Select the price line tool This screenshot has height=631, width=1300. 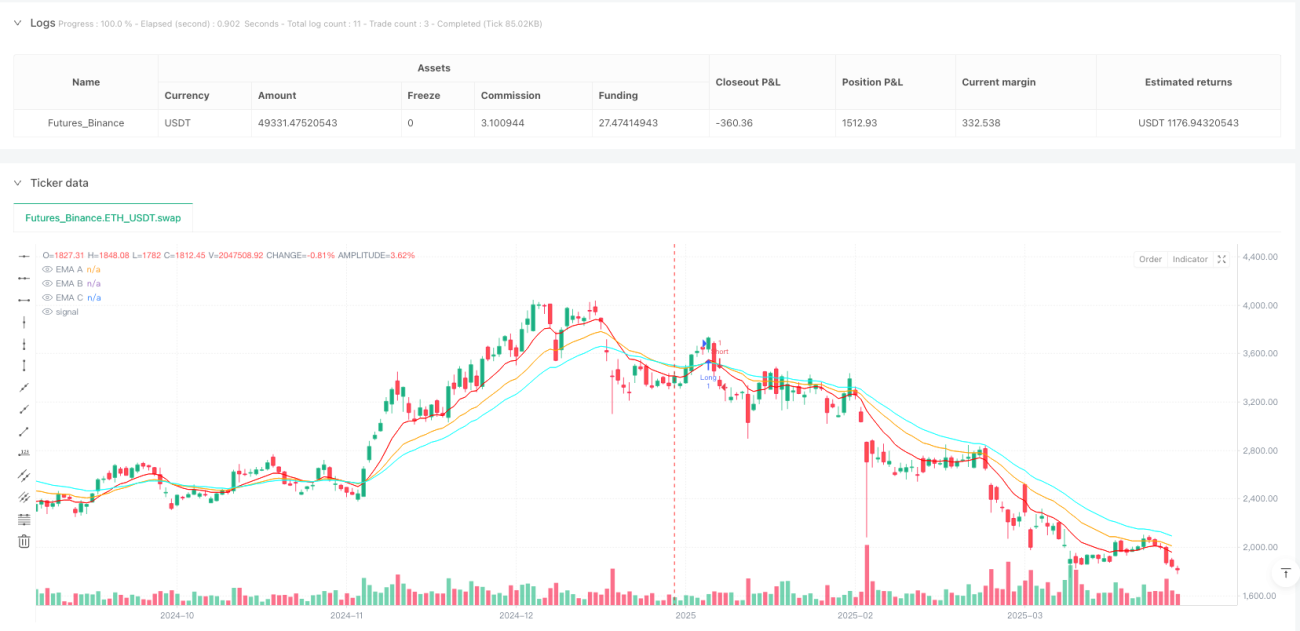tap(24, 453)
